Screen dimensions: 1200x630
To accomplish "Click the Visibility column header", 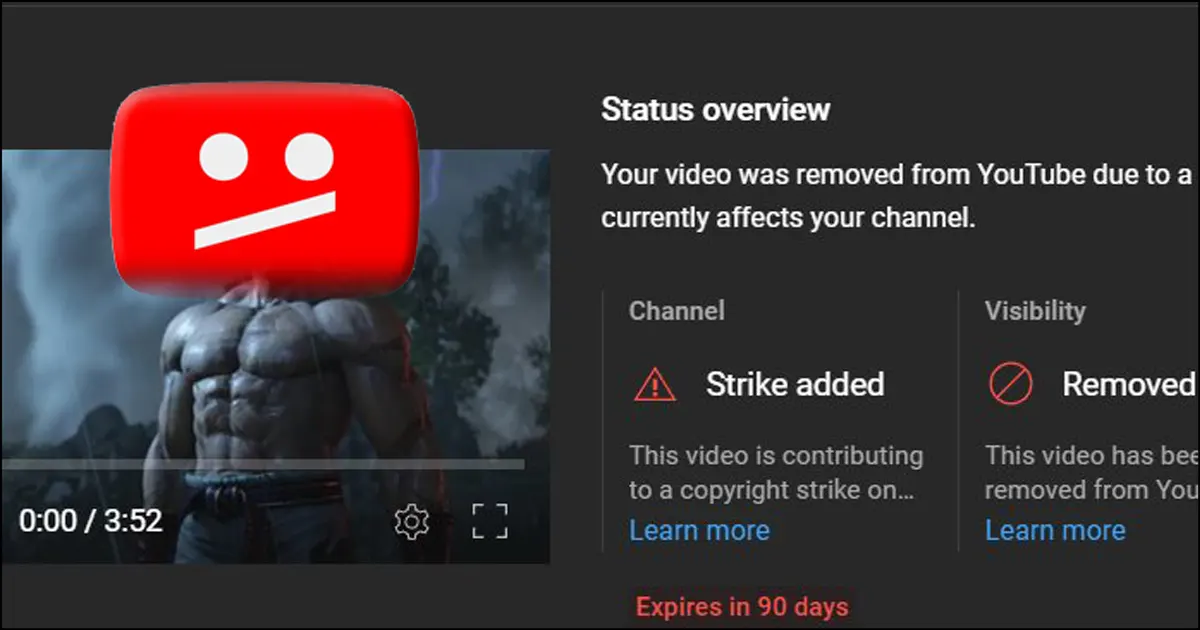I will click(x=1035, y=311).
